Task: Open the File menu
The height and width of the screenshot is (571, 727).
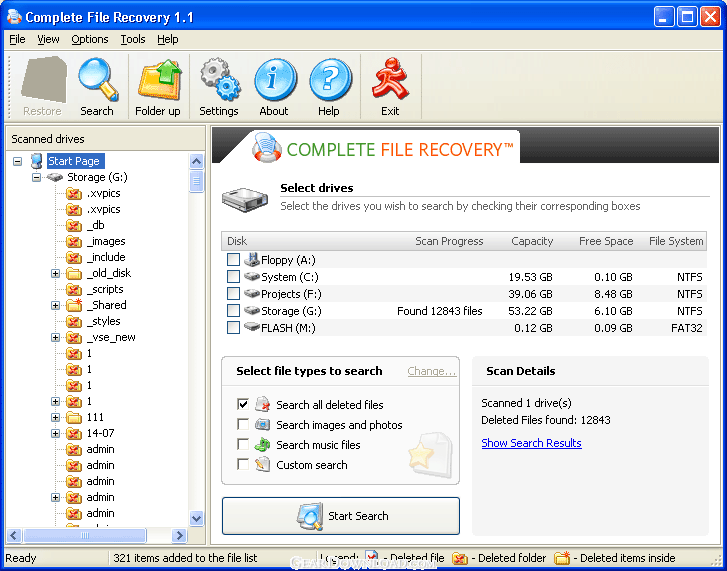Action: tap(17, 39)
